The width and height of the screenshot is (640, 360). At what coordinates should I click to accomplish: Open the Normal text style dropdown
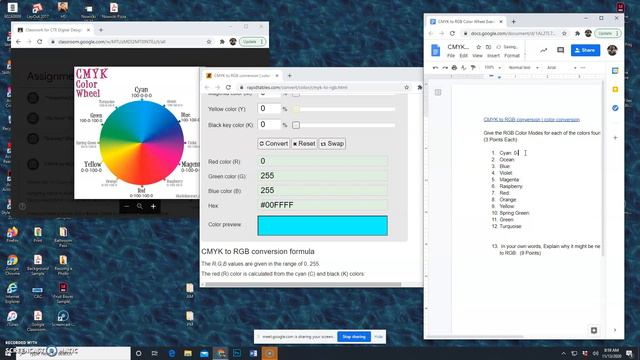tap(524, 68)
